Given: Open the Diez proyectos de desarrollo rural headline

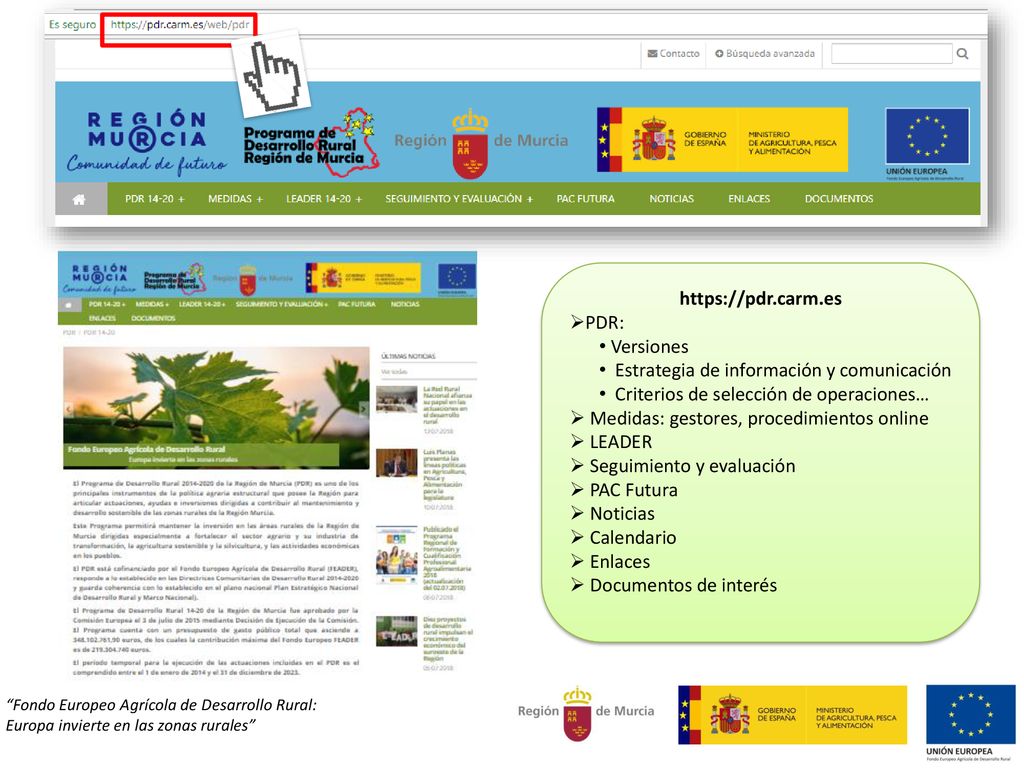Looking at the screenshot, I should click(448, 639).
